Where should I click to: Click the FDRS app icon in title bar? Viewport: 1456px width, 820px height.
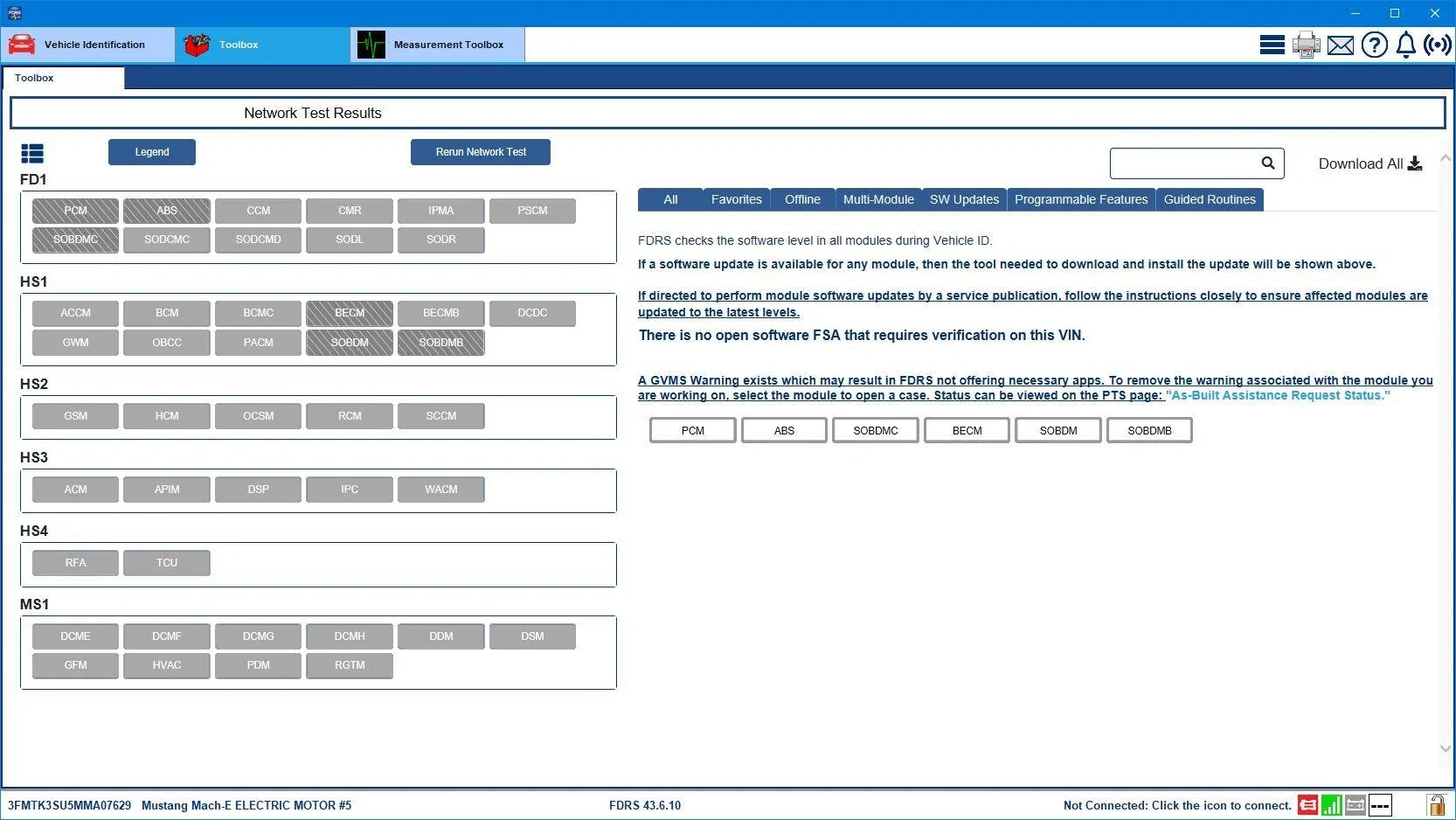coord(14,13)
